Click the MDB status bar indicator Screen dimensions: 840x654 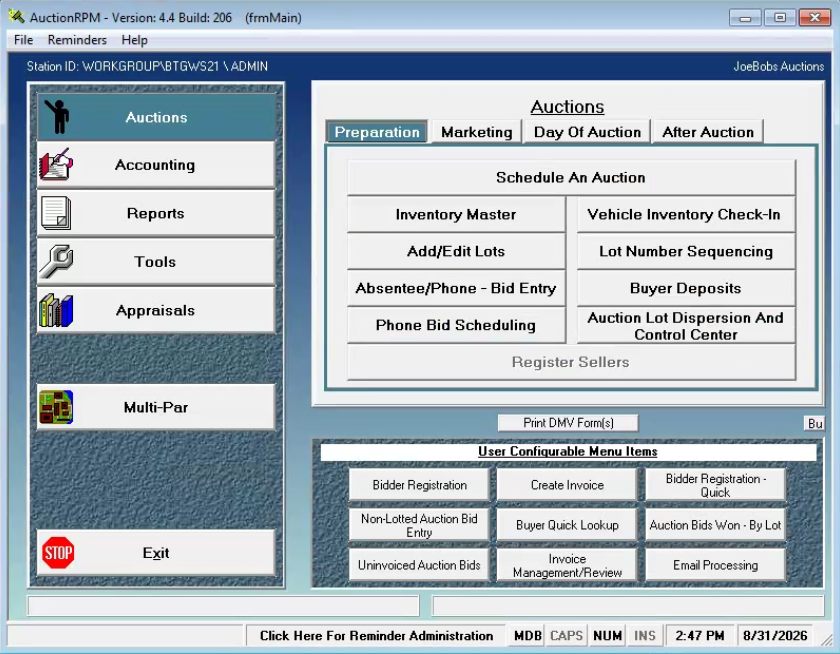click(527, 636)
